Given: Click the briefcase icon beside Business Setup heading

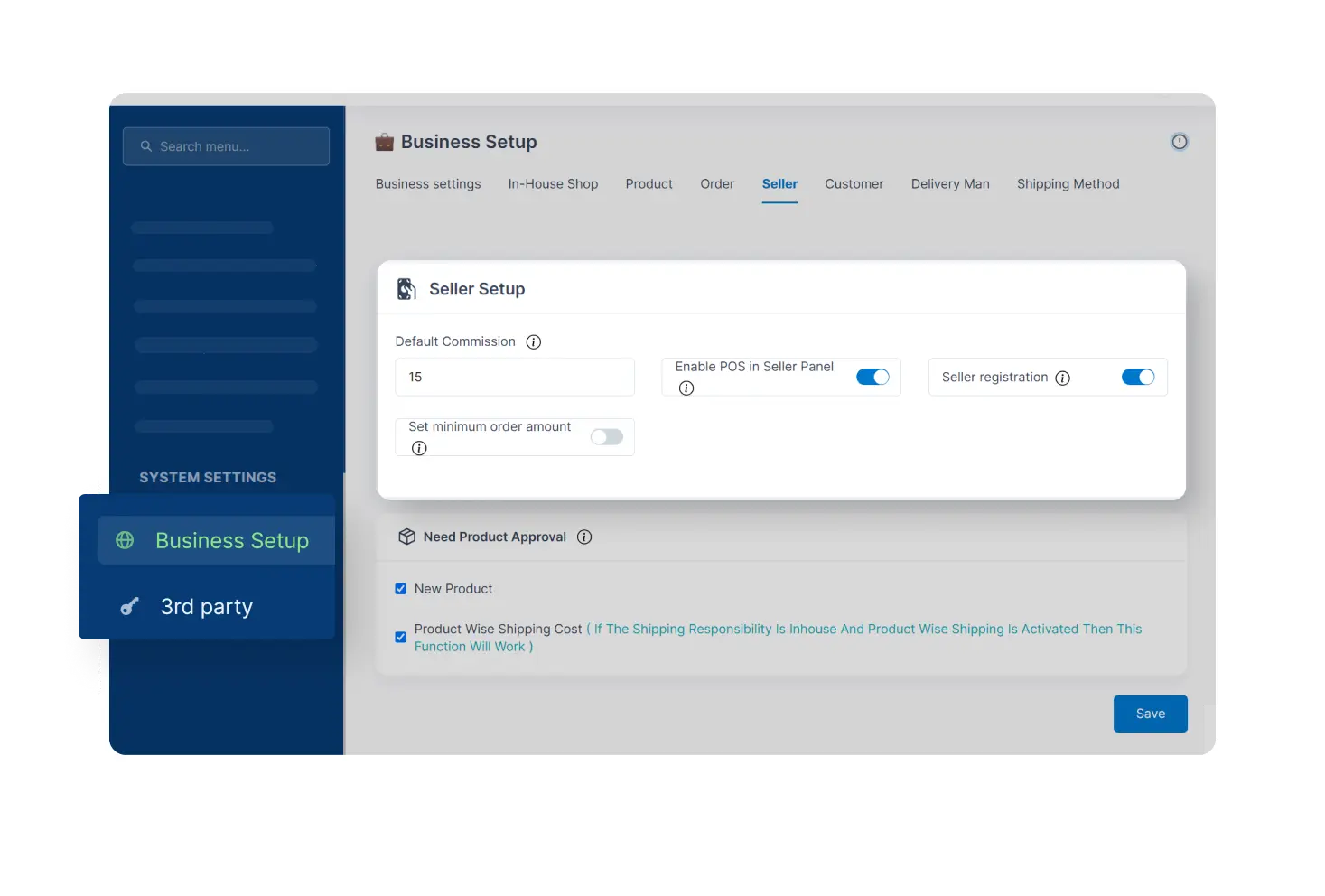Looking at the screenshot, I should tap(384, 141).
